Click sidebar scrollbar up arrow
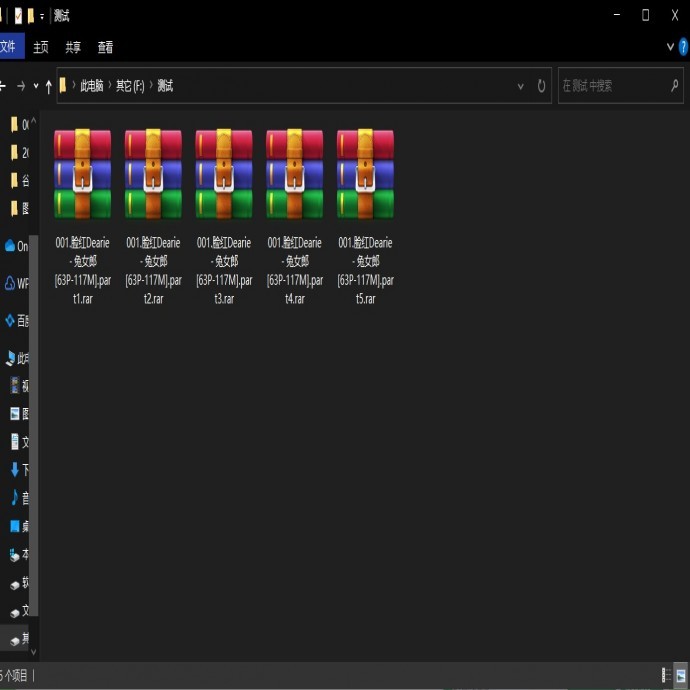This screenshot has height=690, width=690. (x=33, y=120)
